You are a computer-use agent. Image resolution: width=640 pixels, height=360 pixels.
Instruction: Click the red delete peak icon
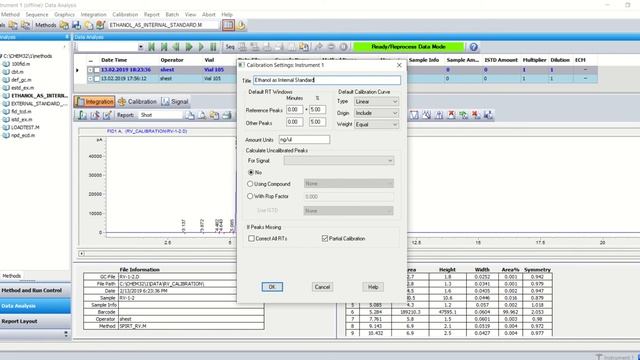pos(451,115)
